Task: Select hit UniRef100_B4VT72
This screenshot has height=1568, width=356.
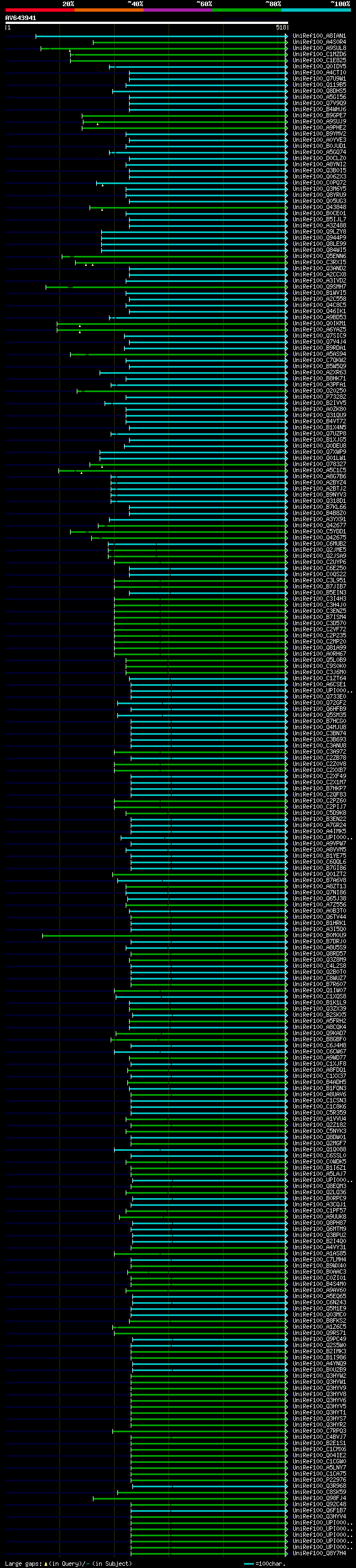Action: (319, 421)
